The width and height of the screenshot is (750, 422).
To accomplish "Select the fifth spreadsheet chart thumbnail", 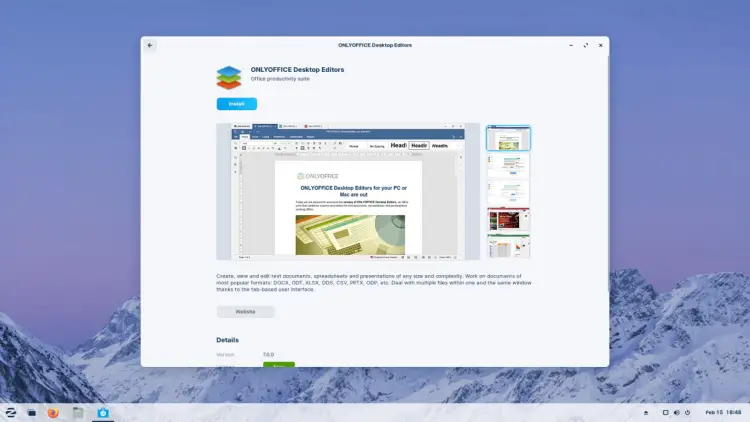I will click(x=508, y=246).
